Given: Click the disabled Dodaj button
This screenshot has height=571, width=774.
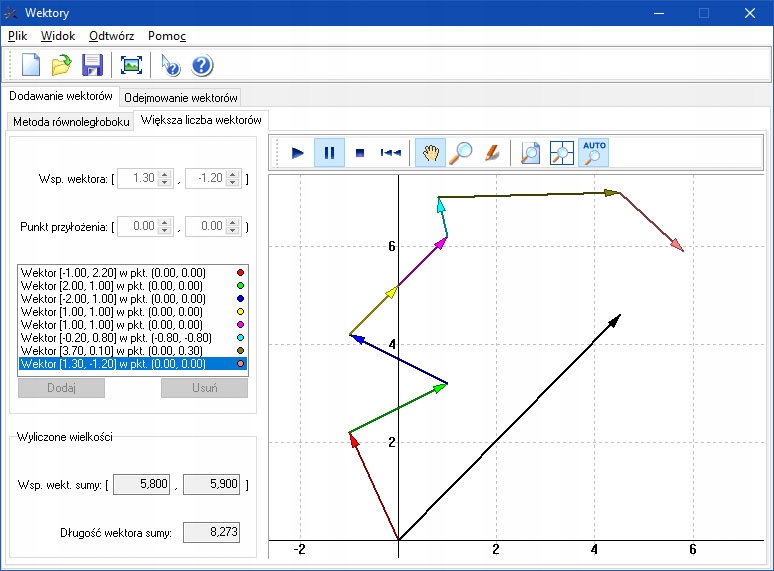Looking at the screenshot, I should [x=61, y=388].
